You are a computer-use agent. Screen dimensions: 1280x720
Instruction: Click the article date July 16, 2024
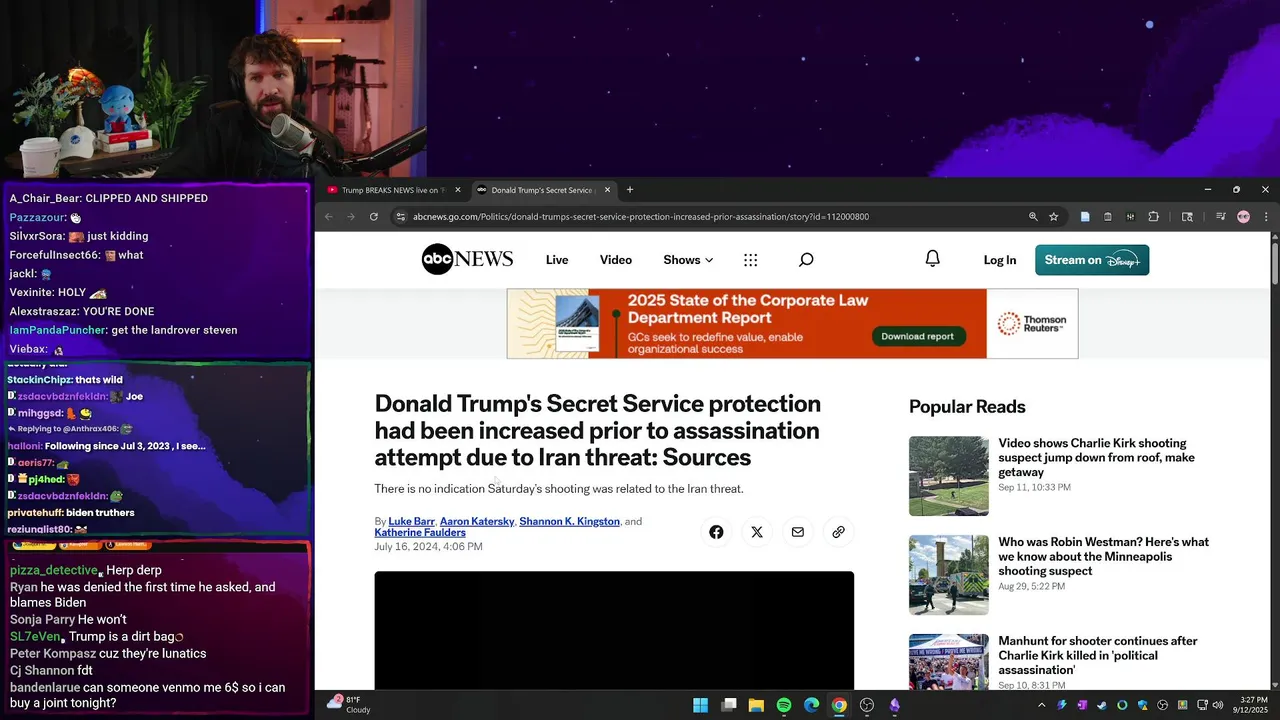pos(428,547)
